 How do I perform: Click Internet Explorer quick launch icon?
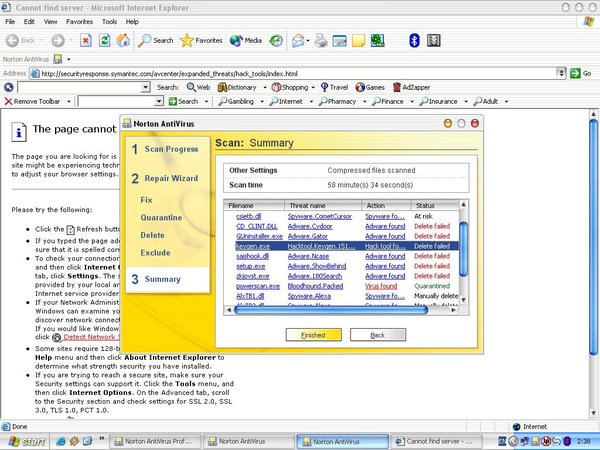[x=60, y=442]
